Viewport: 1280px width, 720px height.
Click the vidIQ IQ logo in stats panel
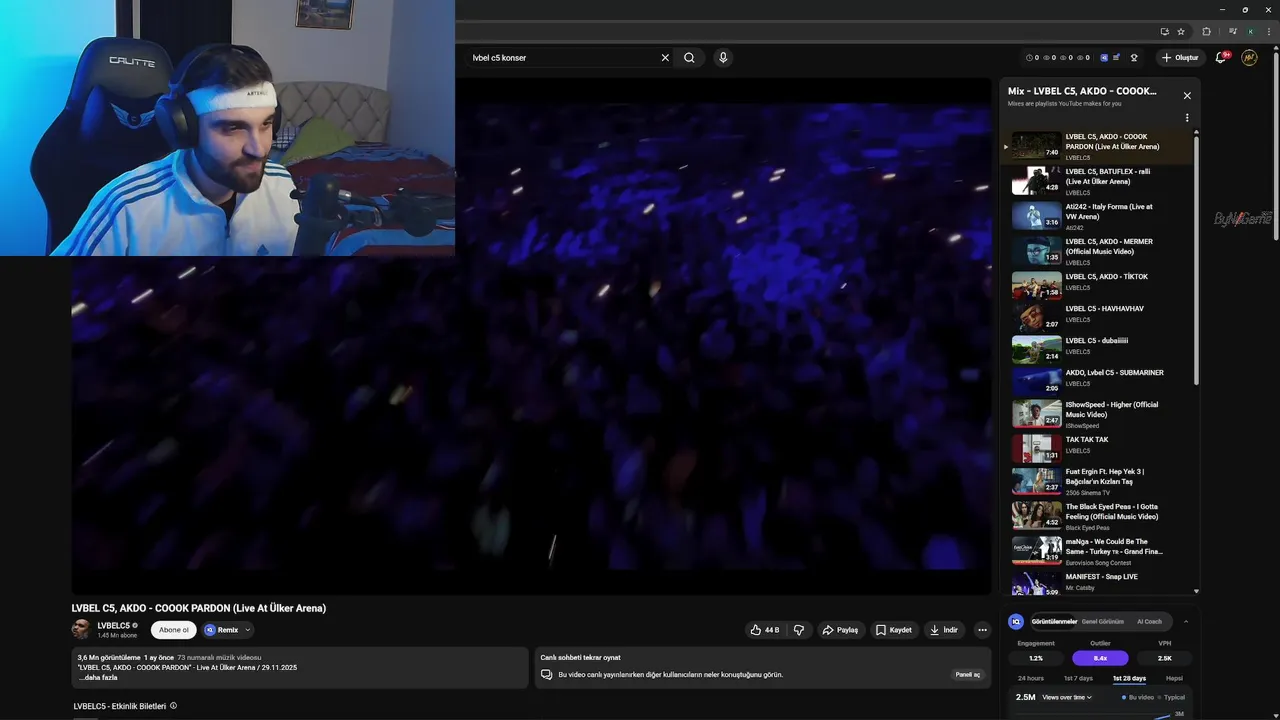[x=1016, y=621]
